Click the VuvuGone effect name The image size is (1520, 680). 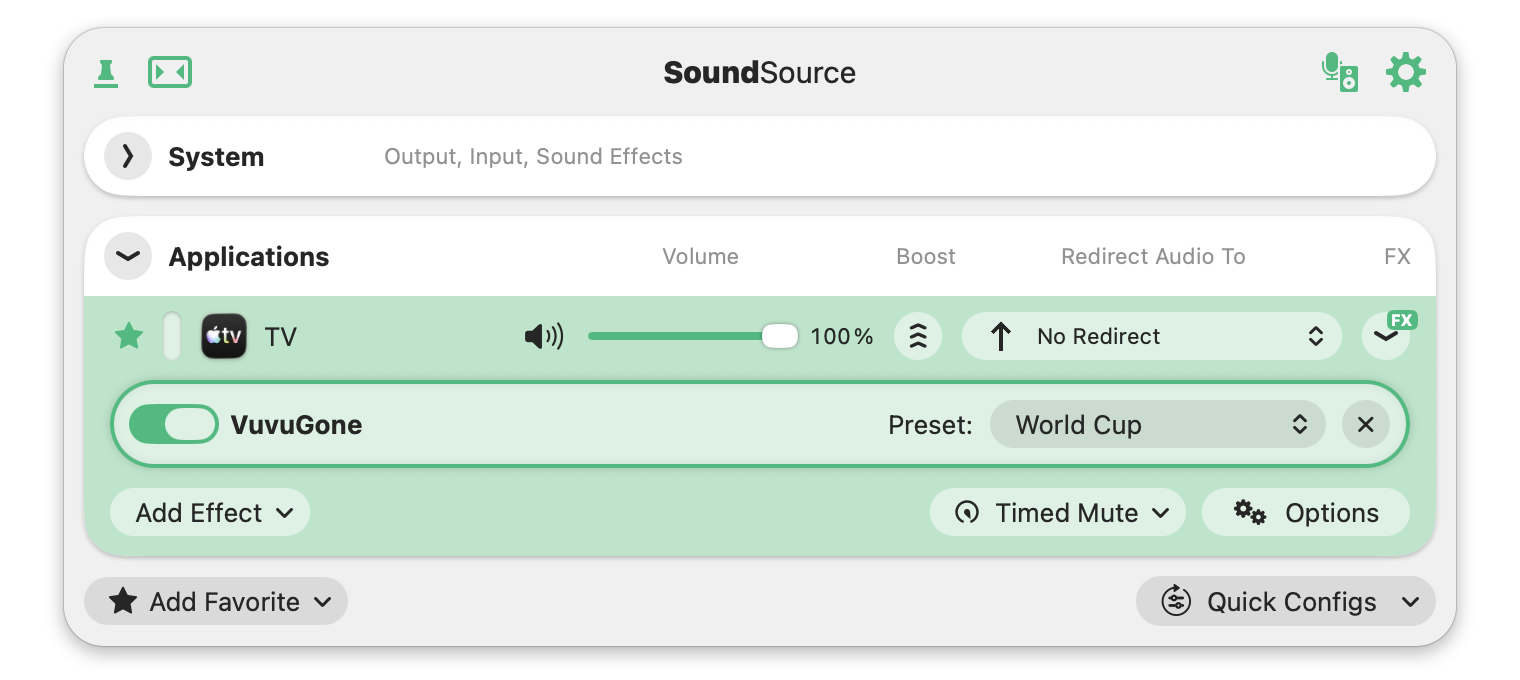pyautogui.click(x=296, y=424)
